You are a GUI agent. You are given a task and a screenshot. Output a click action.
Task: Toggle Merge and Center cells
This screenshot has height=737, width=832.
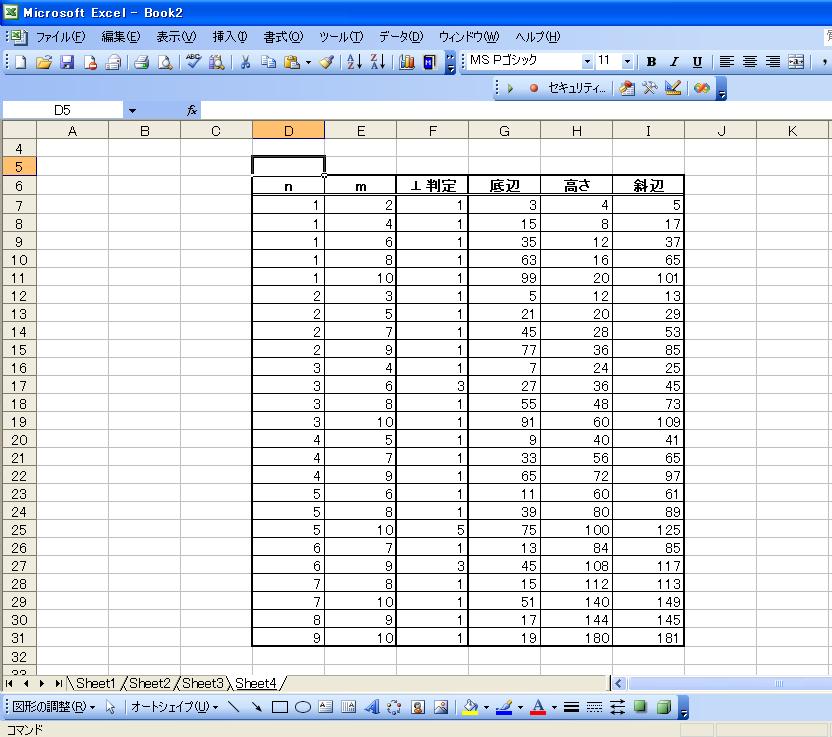(796, 62)
